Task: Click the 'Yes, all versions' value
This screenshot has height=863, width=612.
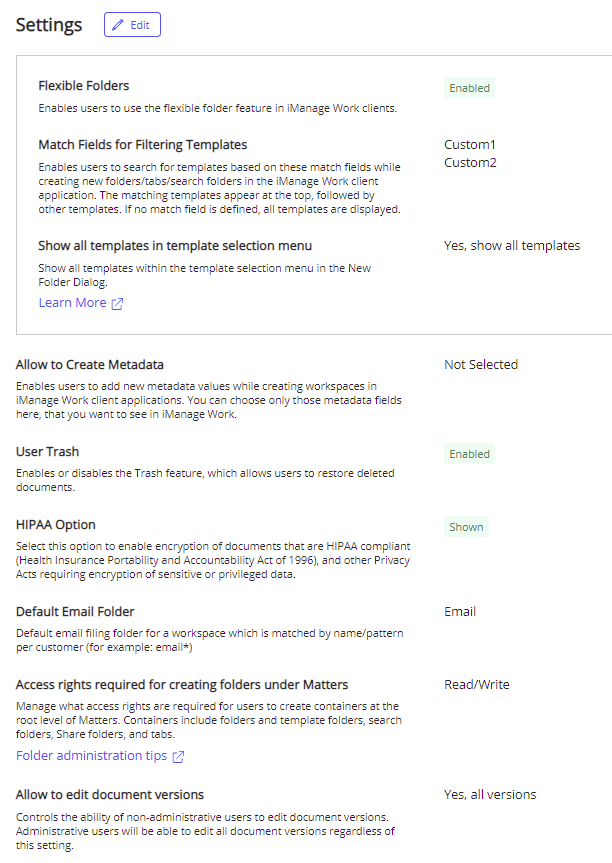Action: pos(490,795)
